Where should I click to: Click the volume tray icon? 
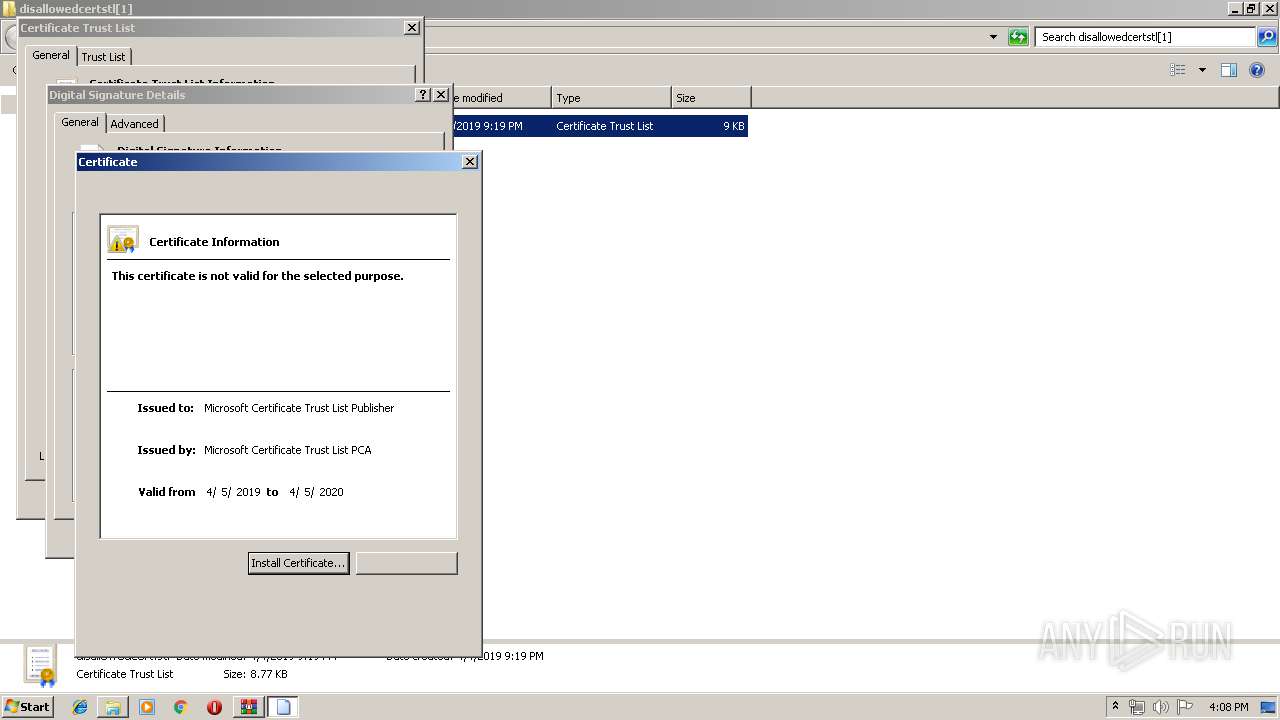pyautogui.click(x=1161, y=707)
